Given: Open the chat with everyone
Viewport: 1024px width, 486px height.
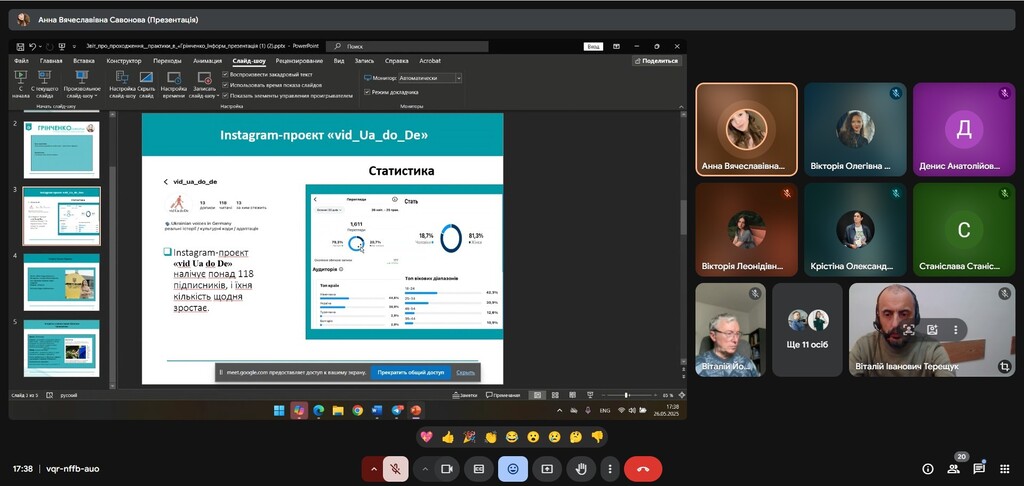Looking at the screenshot, I should point(979,468).
